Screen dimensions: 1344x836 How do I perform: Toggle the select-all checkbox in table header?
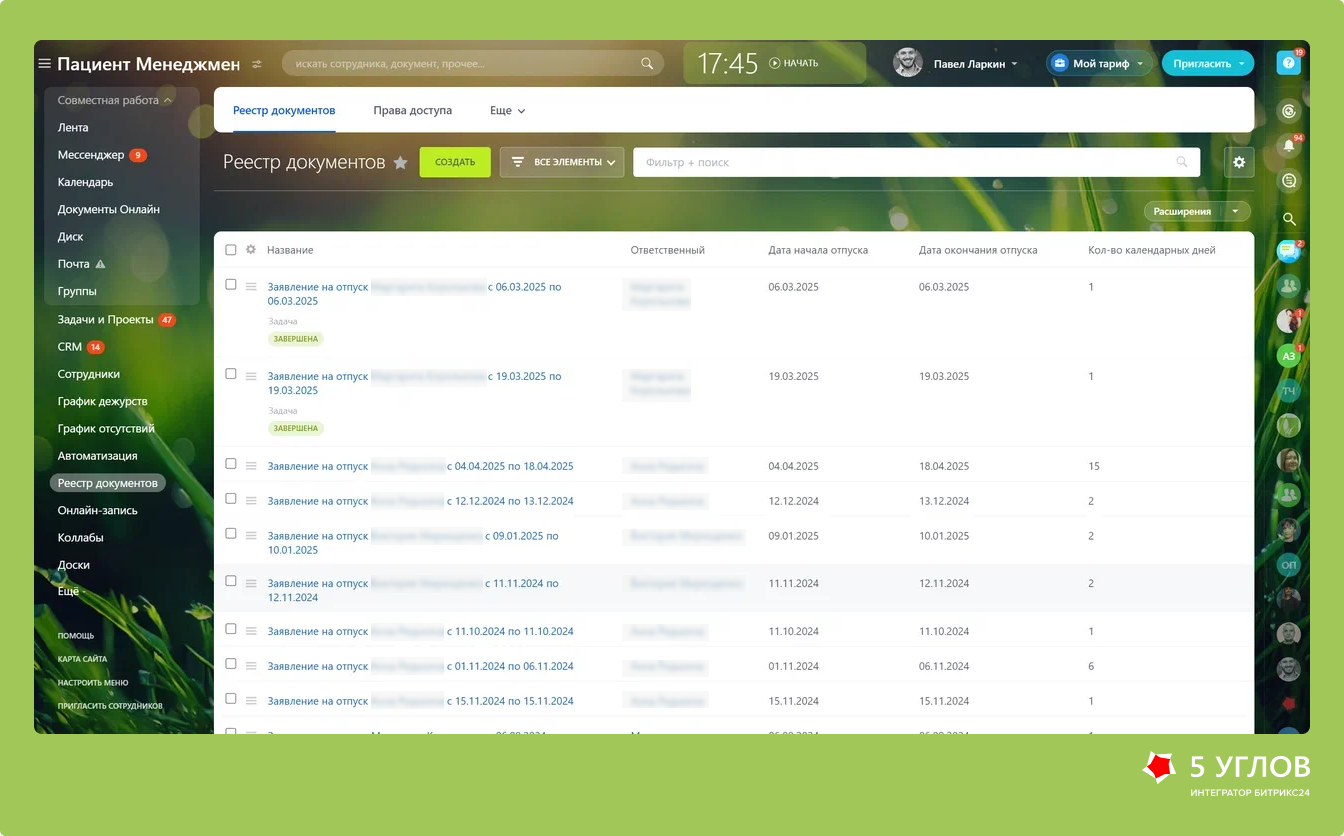point(231,250)
